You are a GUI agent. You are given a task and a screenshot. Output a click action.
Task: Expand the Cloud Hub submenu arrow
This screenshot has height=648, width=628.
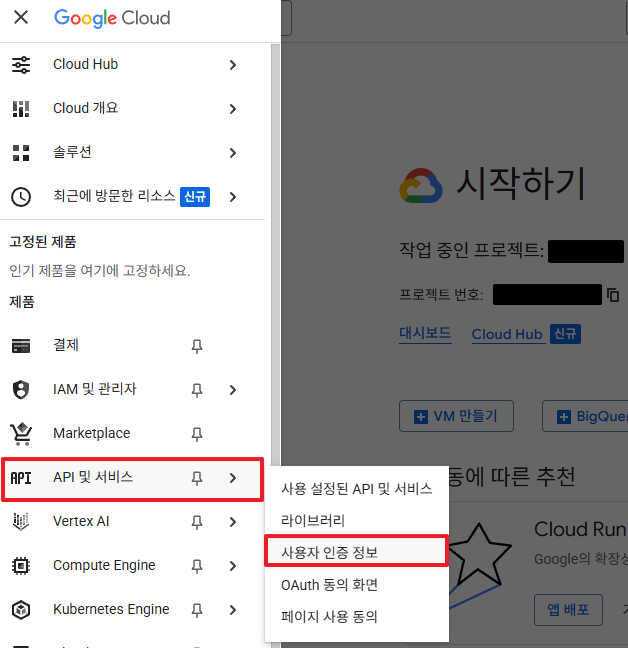tap(233, 65)
